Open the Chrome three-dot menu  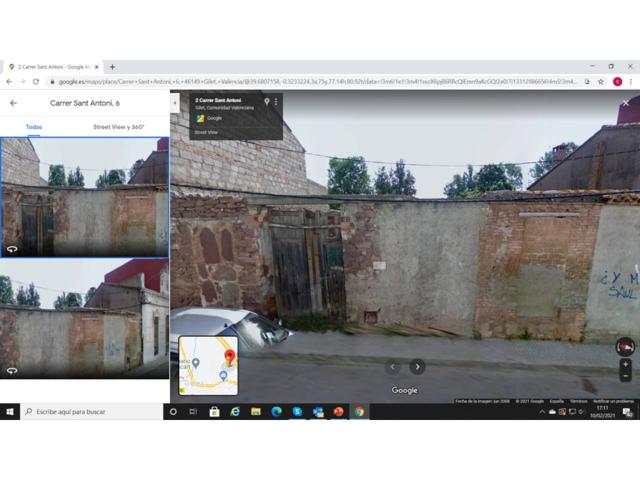(631, 82)
